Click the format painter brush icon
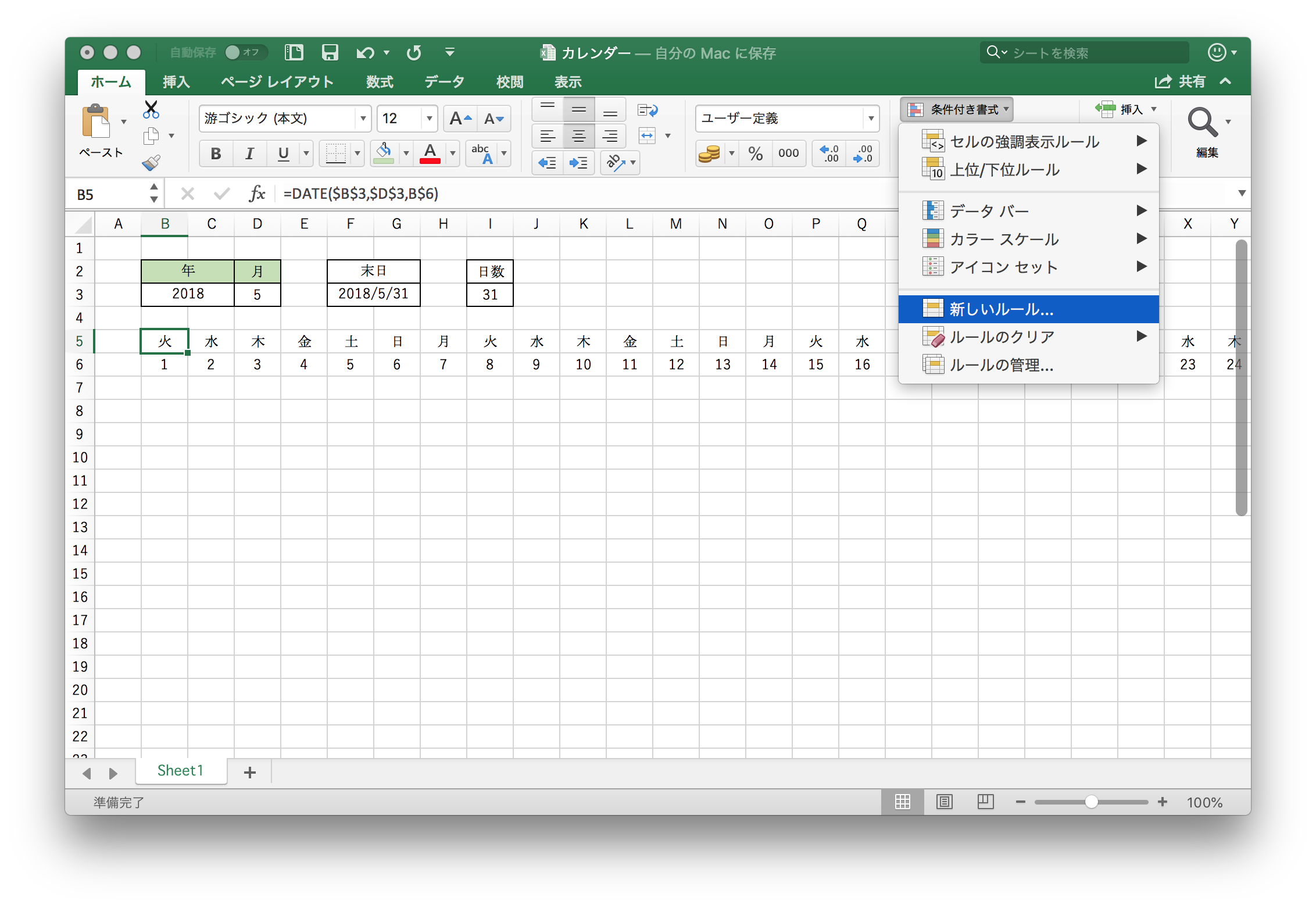The height and width of the screenshot is (908, 1316). click(151, 163)
